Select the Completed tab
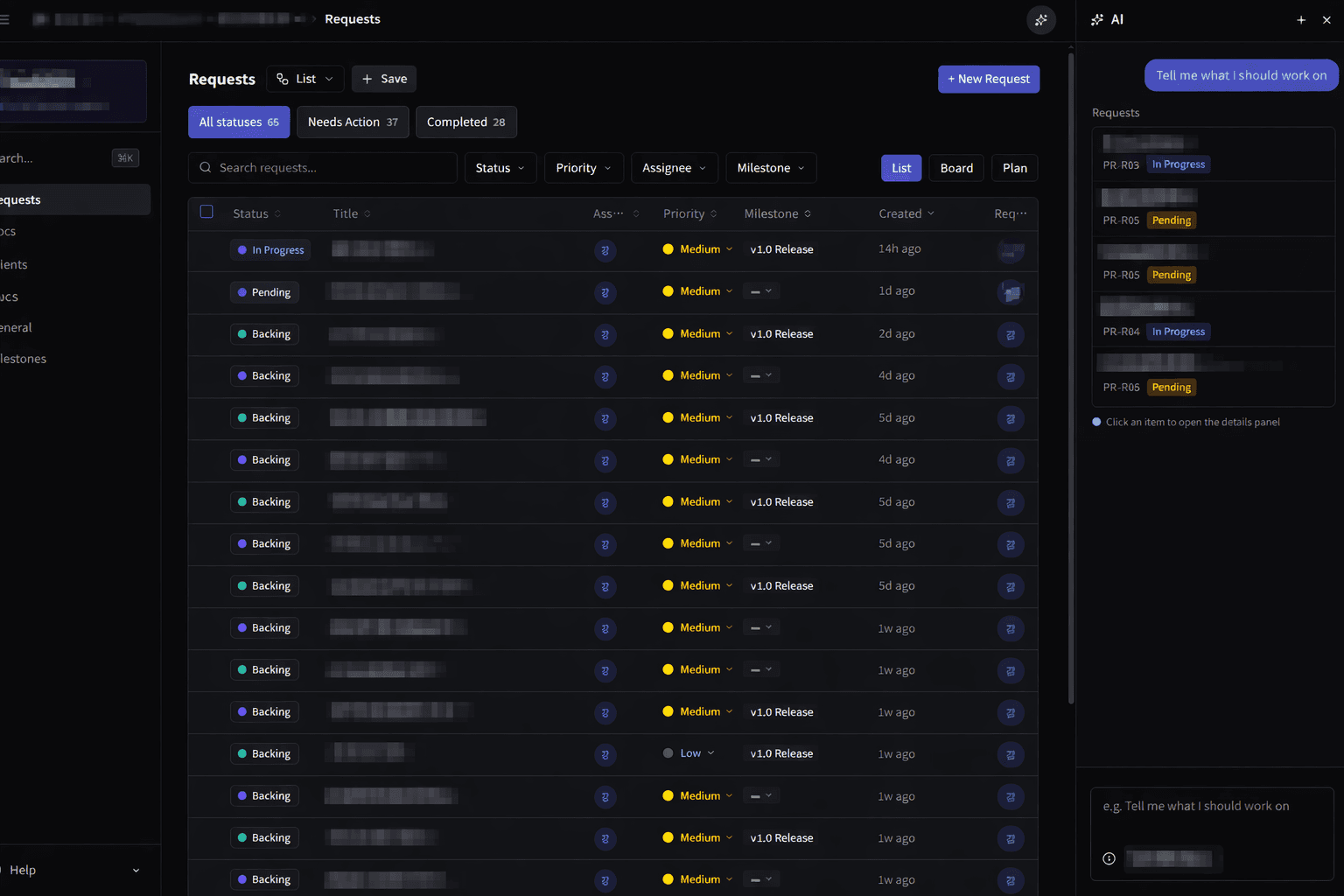 465,122
